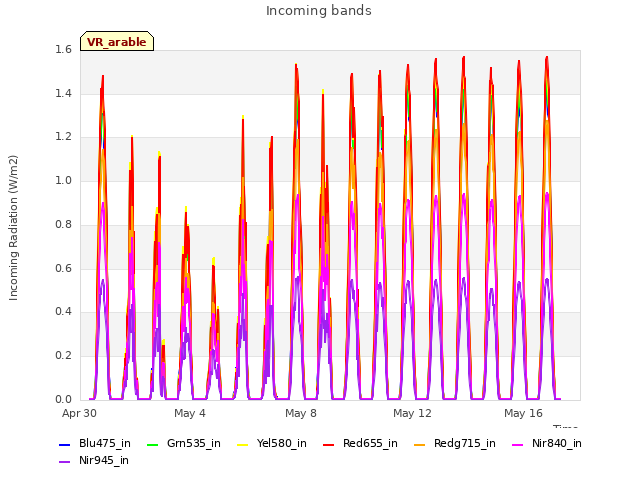Viewport: 640px width, 480px height.
Task: Click the 0.0 y-axis tick label
Action: point(63,399)
